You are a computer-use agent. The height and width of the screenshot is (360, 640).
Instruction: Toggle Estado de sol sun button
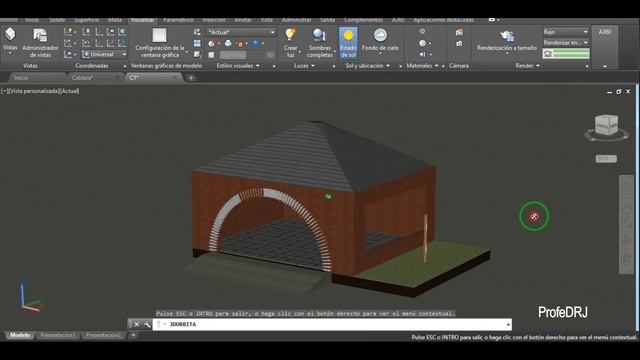pos(348,42)
